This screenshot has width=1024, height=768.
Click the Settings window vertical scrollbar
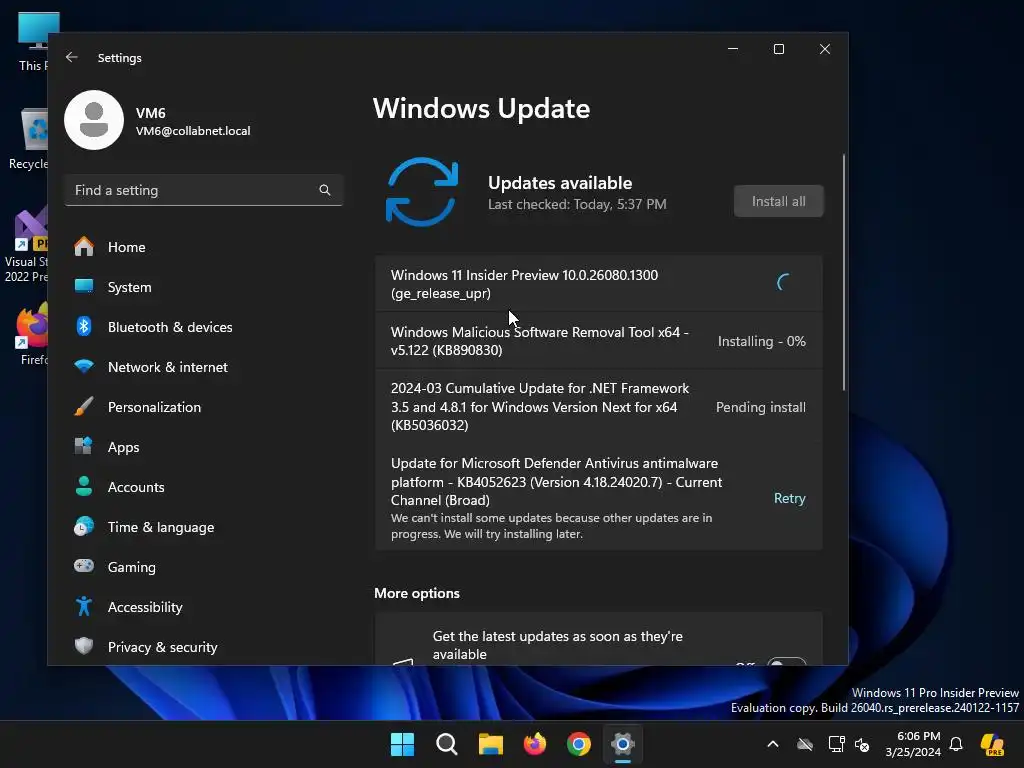[x=844, y=272]
